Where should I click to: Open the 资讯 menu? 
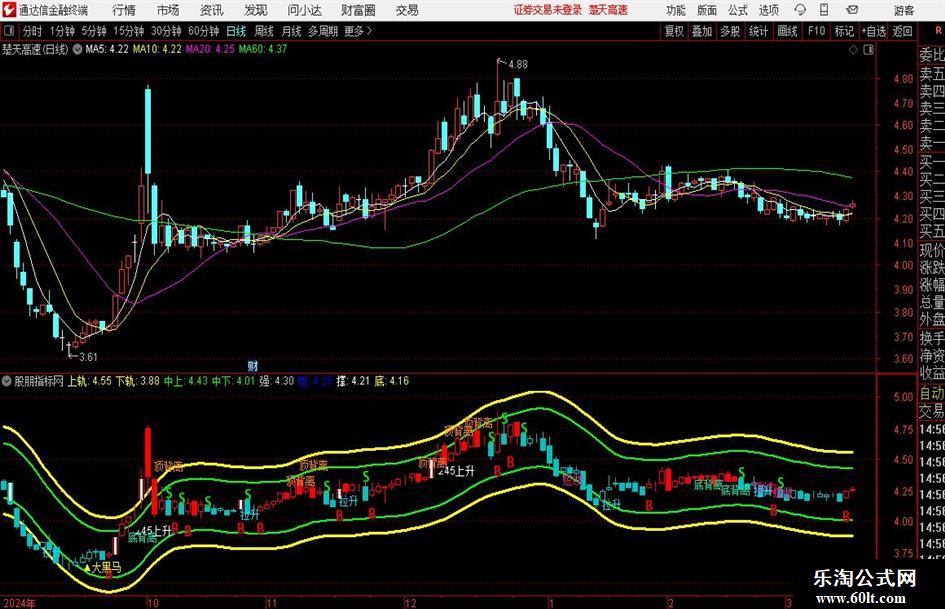tap(212, 10)
